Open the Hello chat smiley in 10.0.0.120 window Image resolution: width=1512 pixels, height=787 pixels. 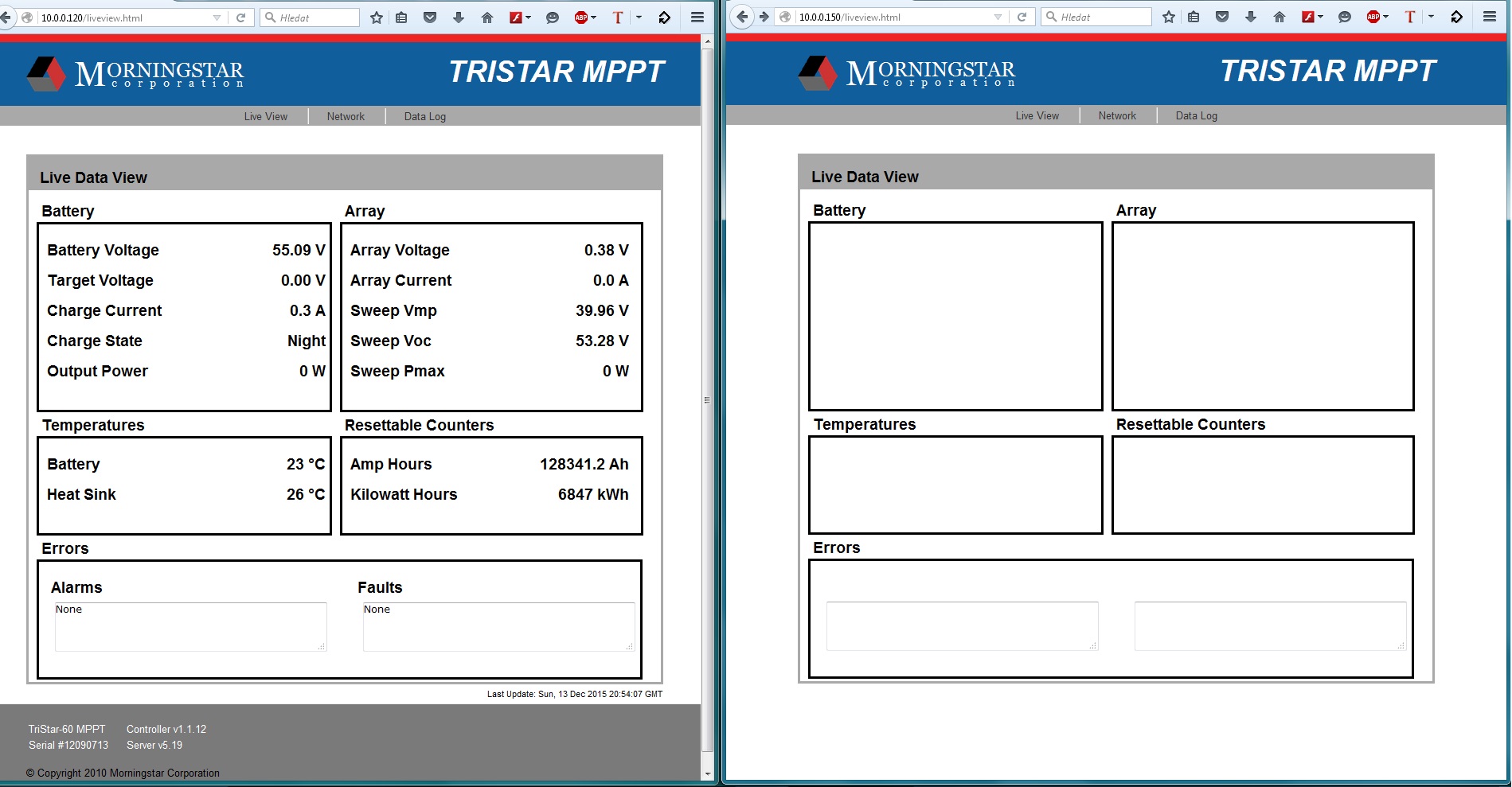click(552, 18)
